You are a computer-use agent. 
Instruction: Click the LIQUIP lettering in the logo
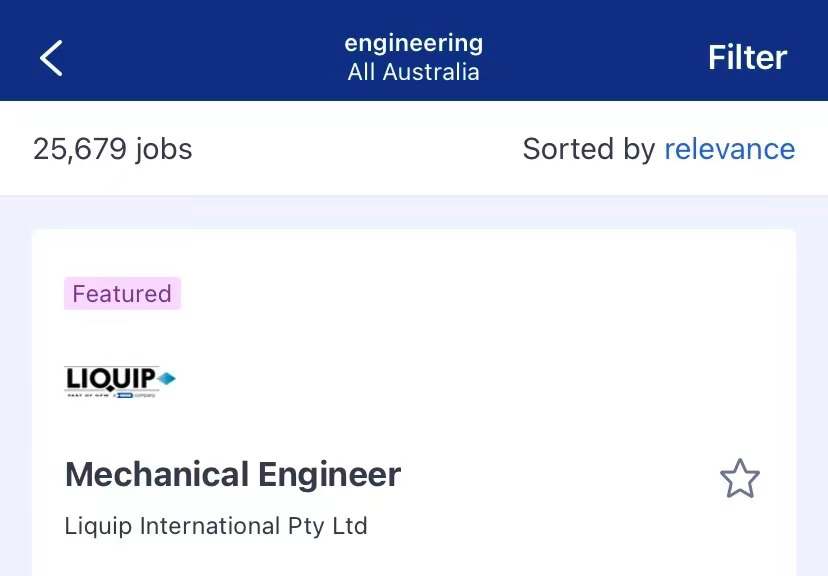pos(110,379)
